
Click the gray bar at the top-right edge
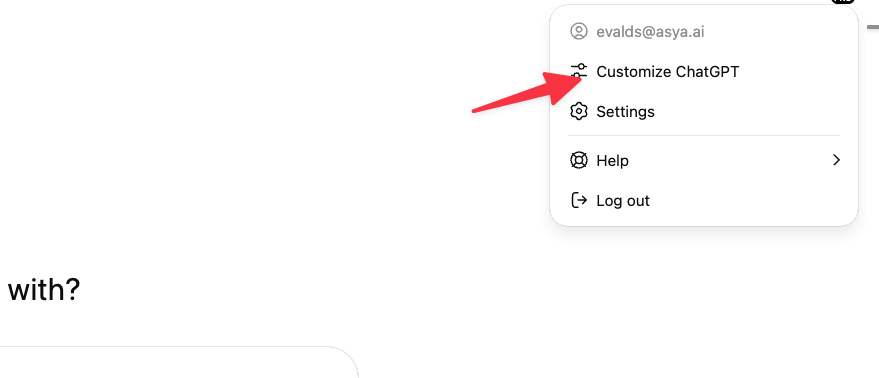873,26
